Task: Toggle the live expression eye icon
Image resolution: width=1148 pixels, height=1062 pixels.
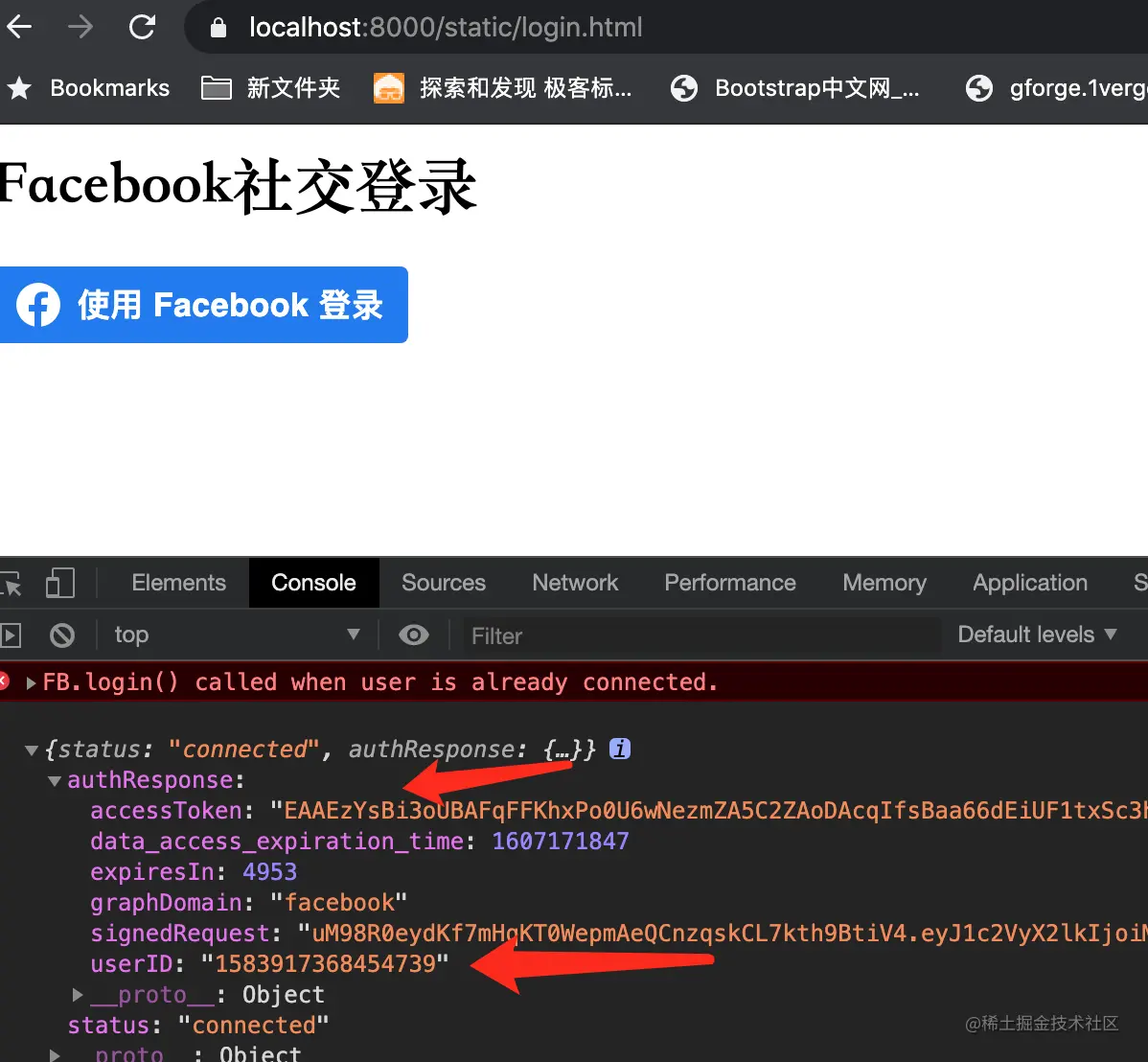Action: 414,635
